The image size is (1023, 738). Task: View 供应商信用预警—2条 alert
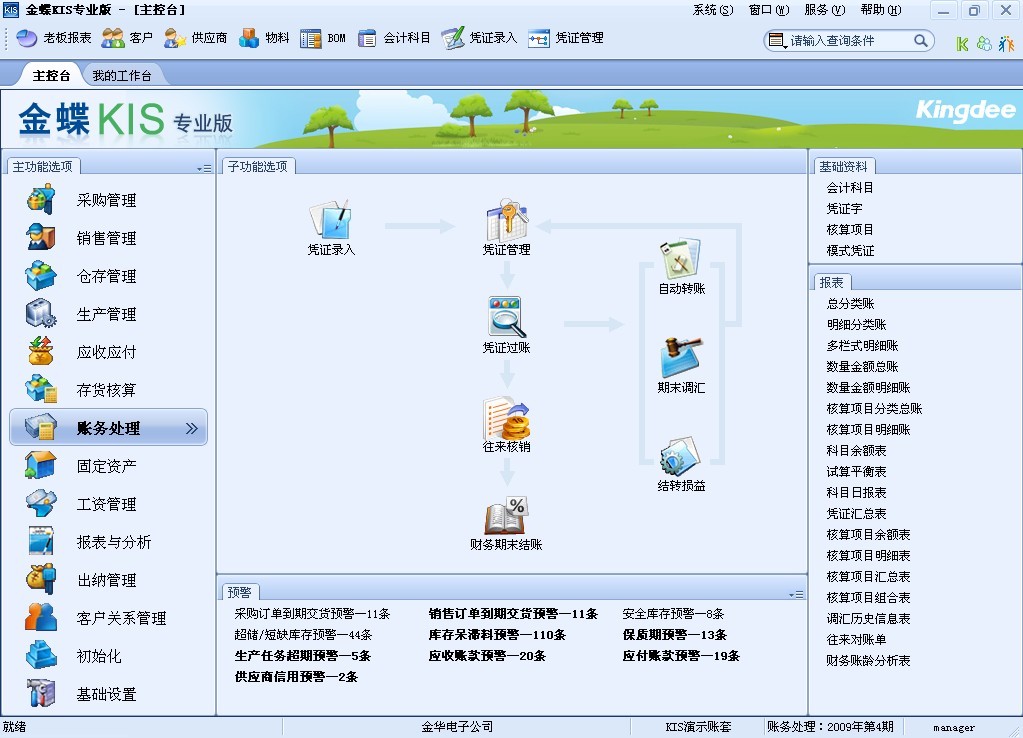[296, 677]
